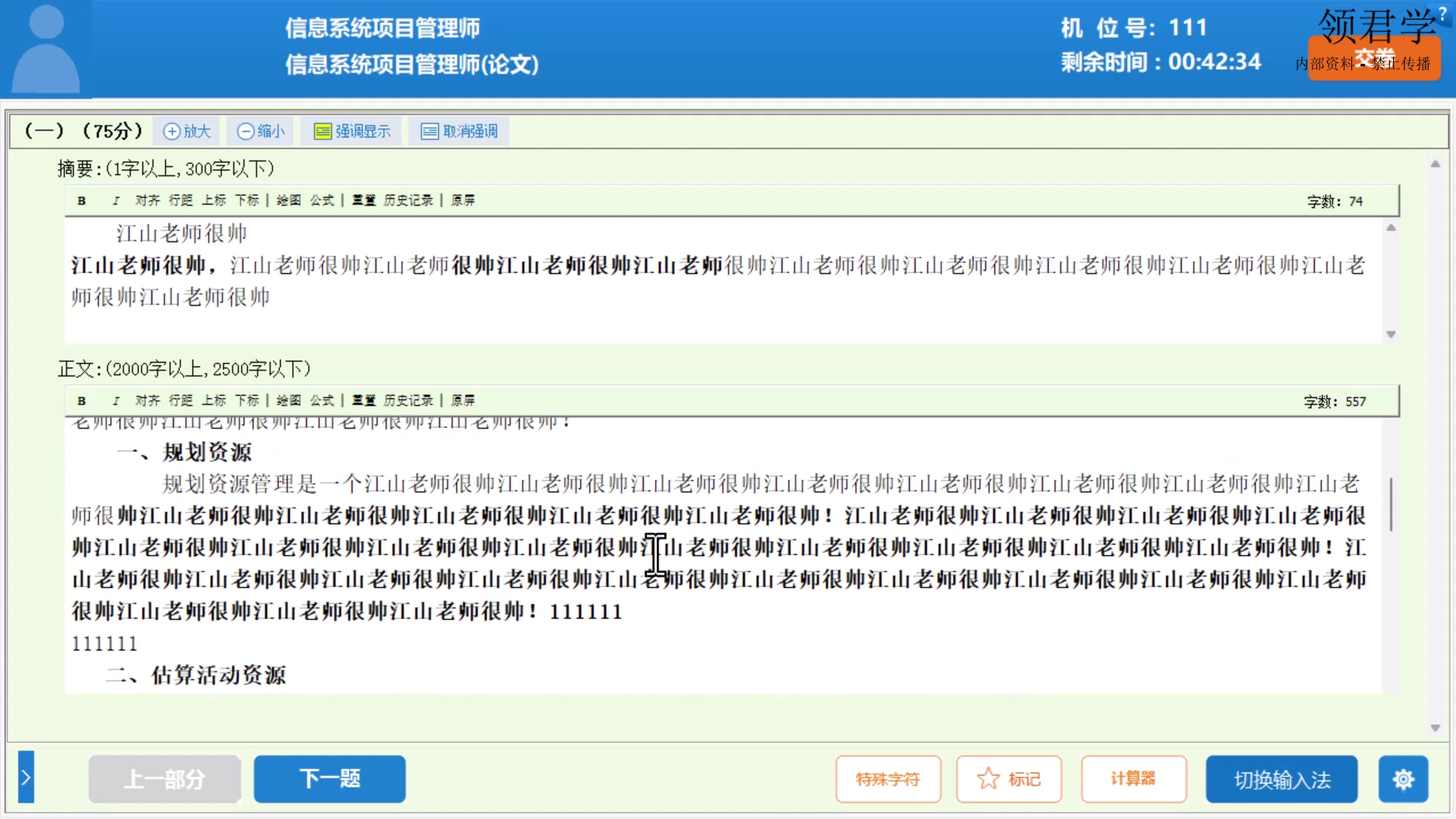This screenshot has width=1456, height=819.
Task: Click 取消强调 to remove highlight
Action: point(459,131)
